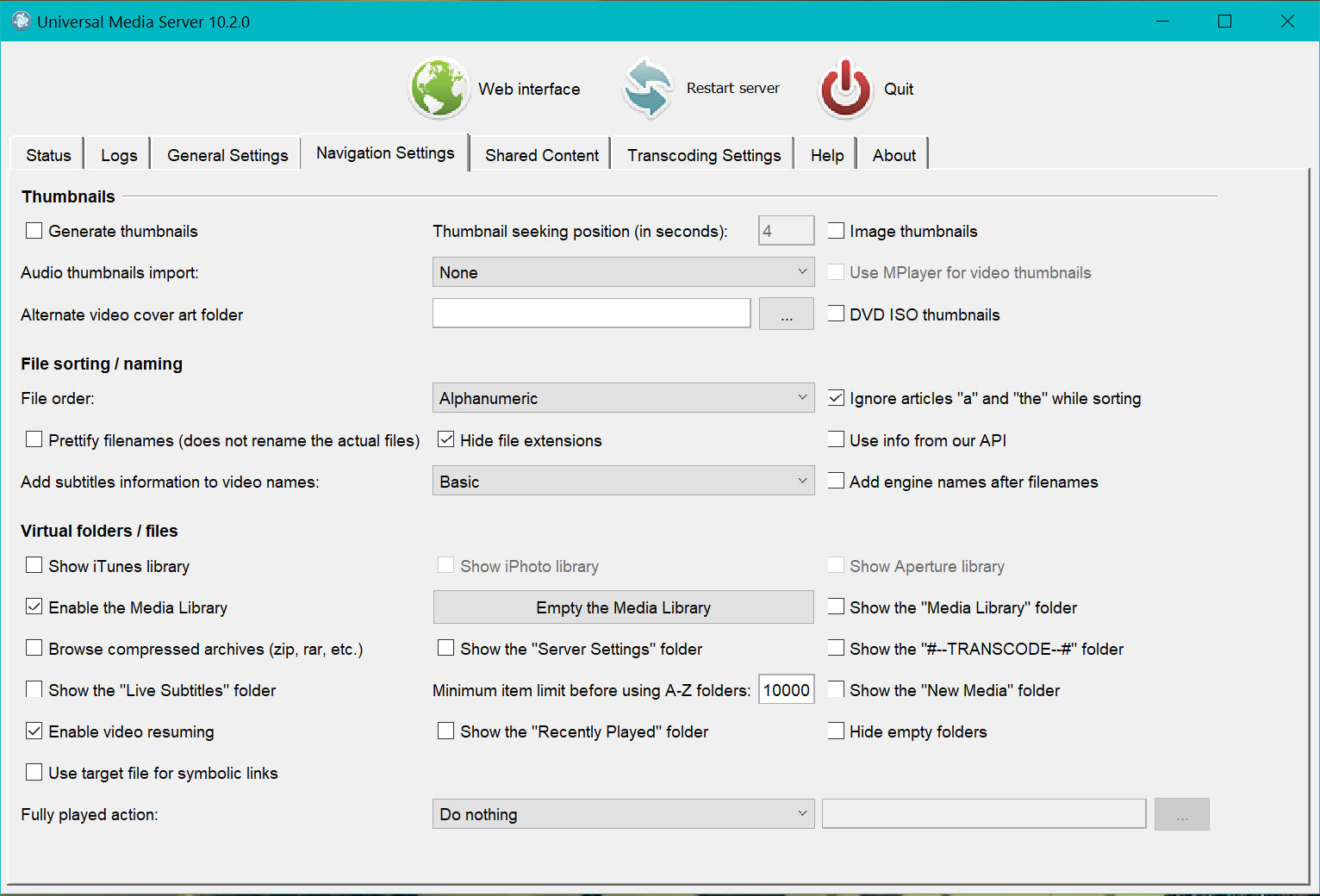
Task: Click the Quit text label
Action: tap(899, 89)
